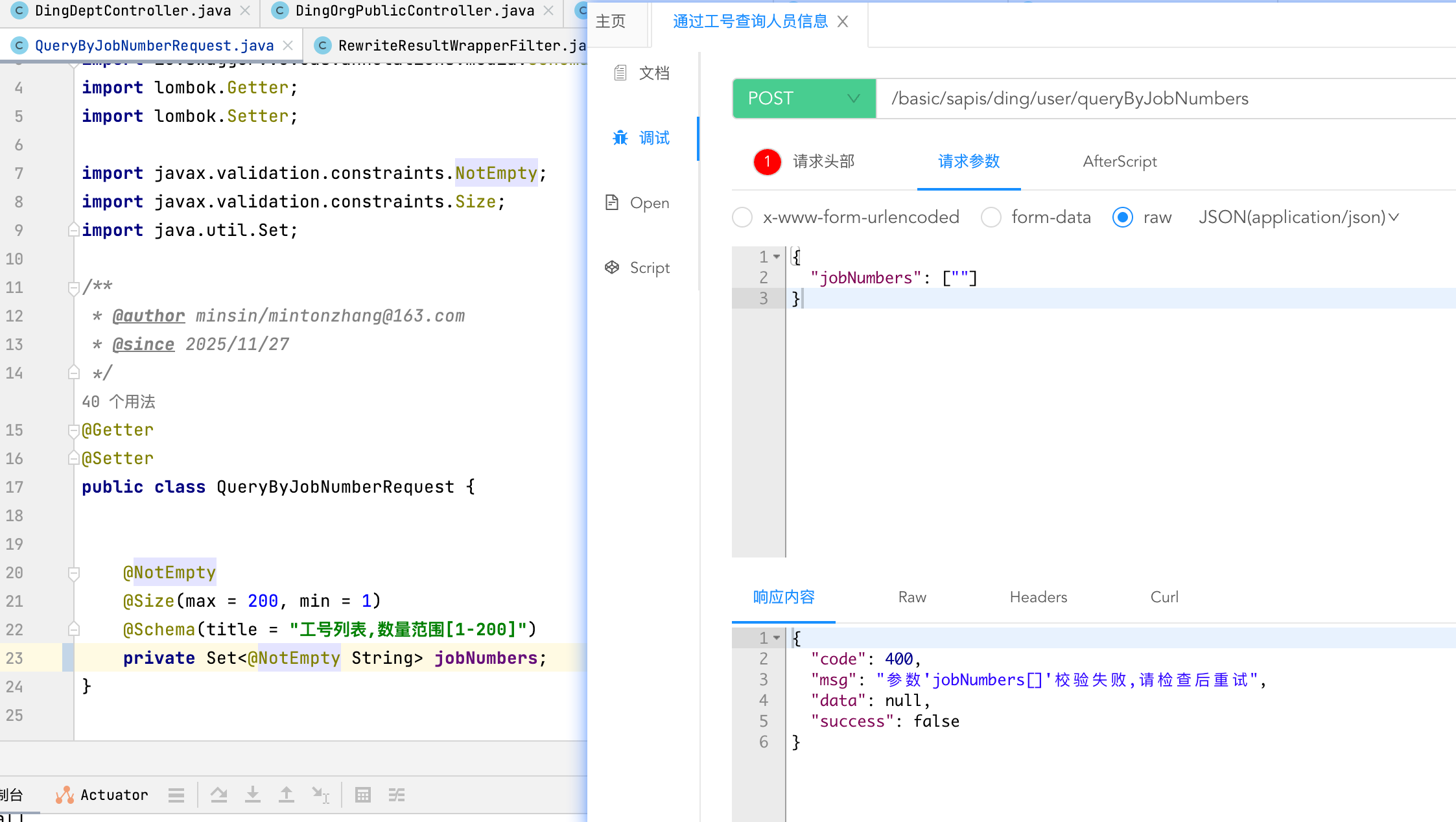The image size is (1456, 822).
Task: Click the table view icon in console toolbar
Action: pyautogui.click(x=363, y=795)
